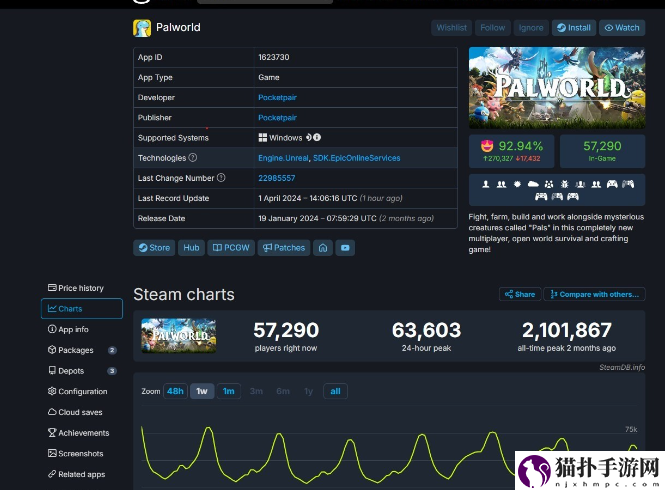
Task: Install Palworld via Steam button
Action: click(574, 28)
